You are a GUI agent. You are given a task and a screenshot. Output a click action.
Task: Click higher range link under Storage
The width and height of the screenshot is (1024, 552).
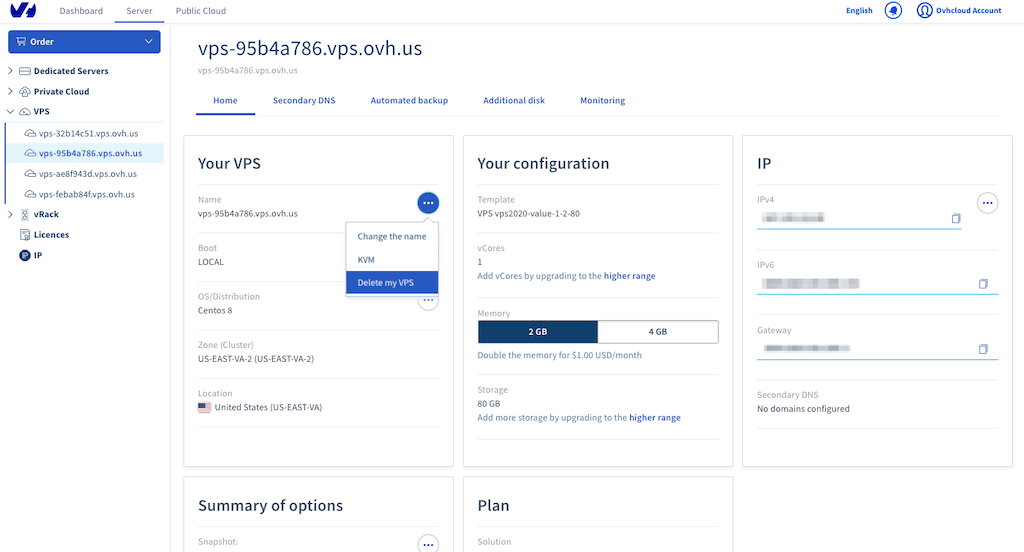coord(654,417)
